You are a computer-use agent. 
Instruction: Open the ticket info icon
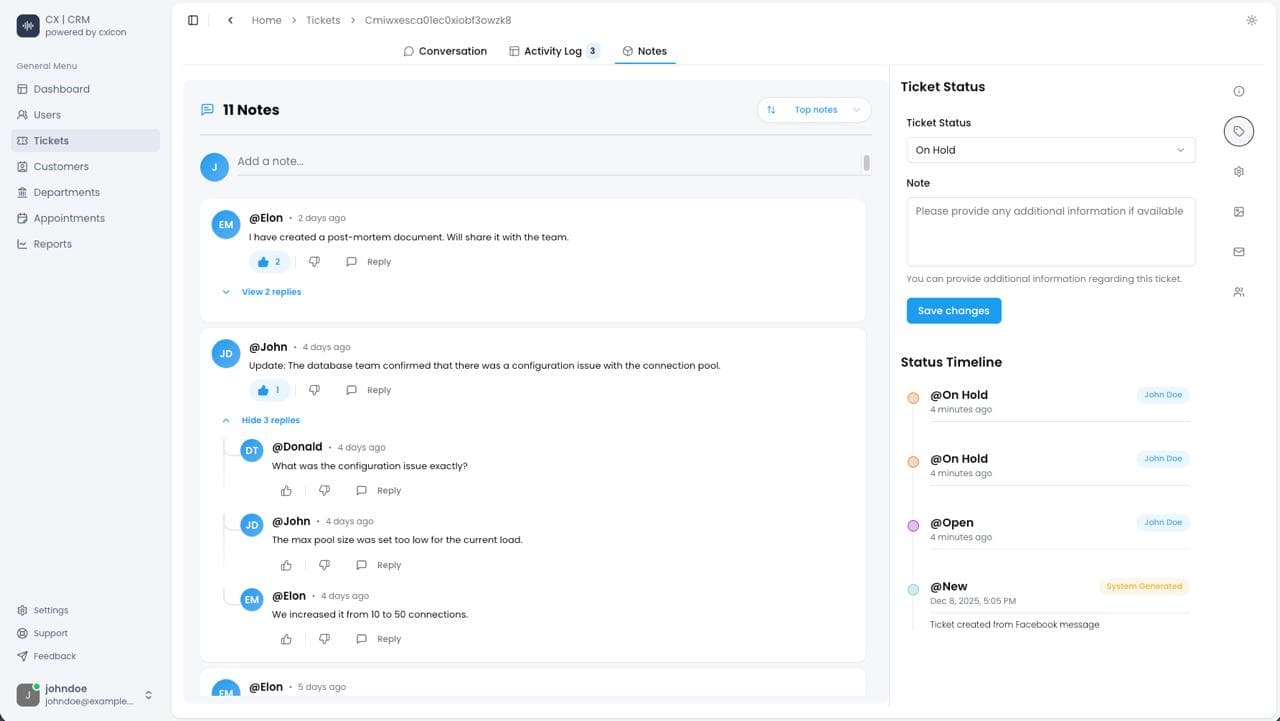(1239, 91)
